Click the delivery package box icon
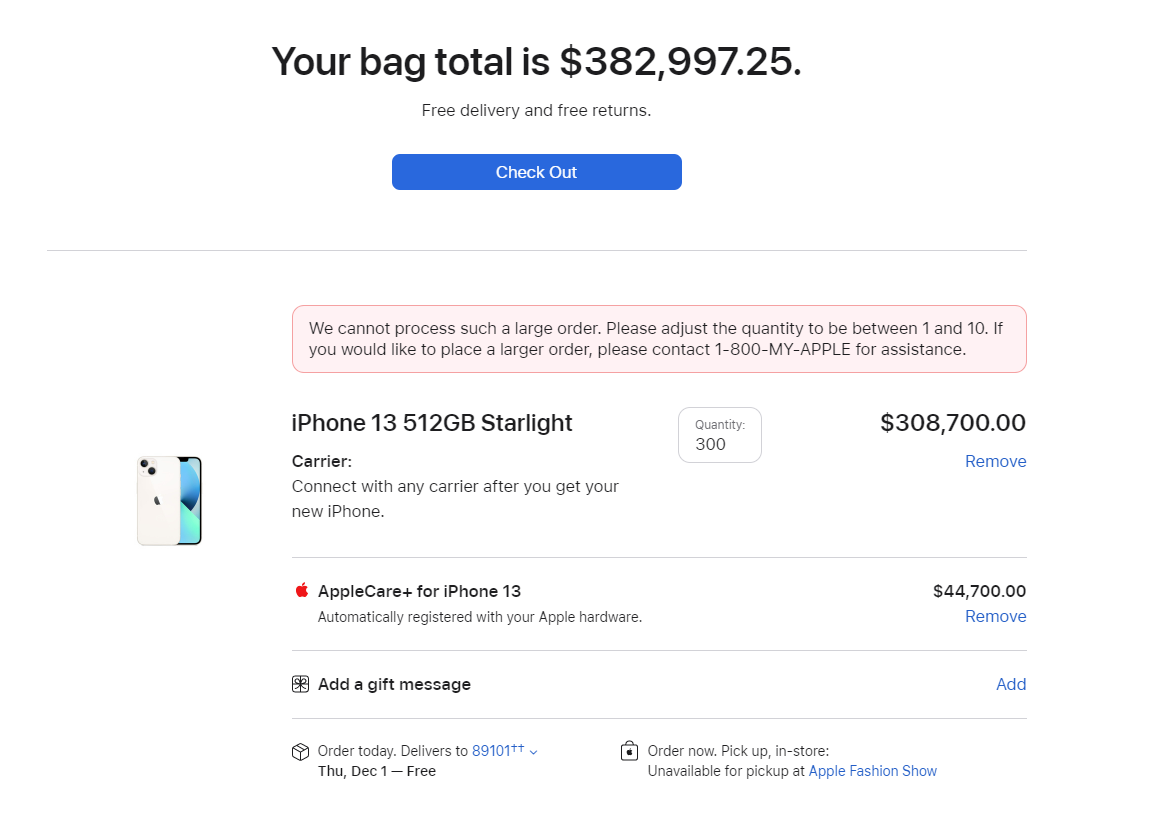1166x832 pixels. 300,751
